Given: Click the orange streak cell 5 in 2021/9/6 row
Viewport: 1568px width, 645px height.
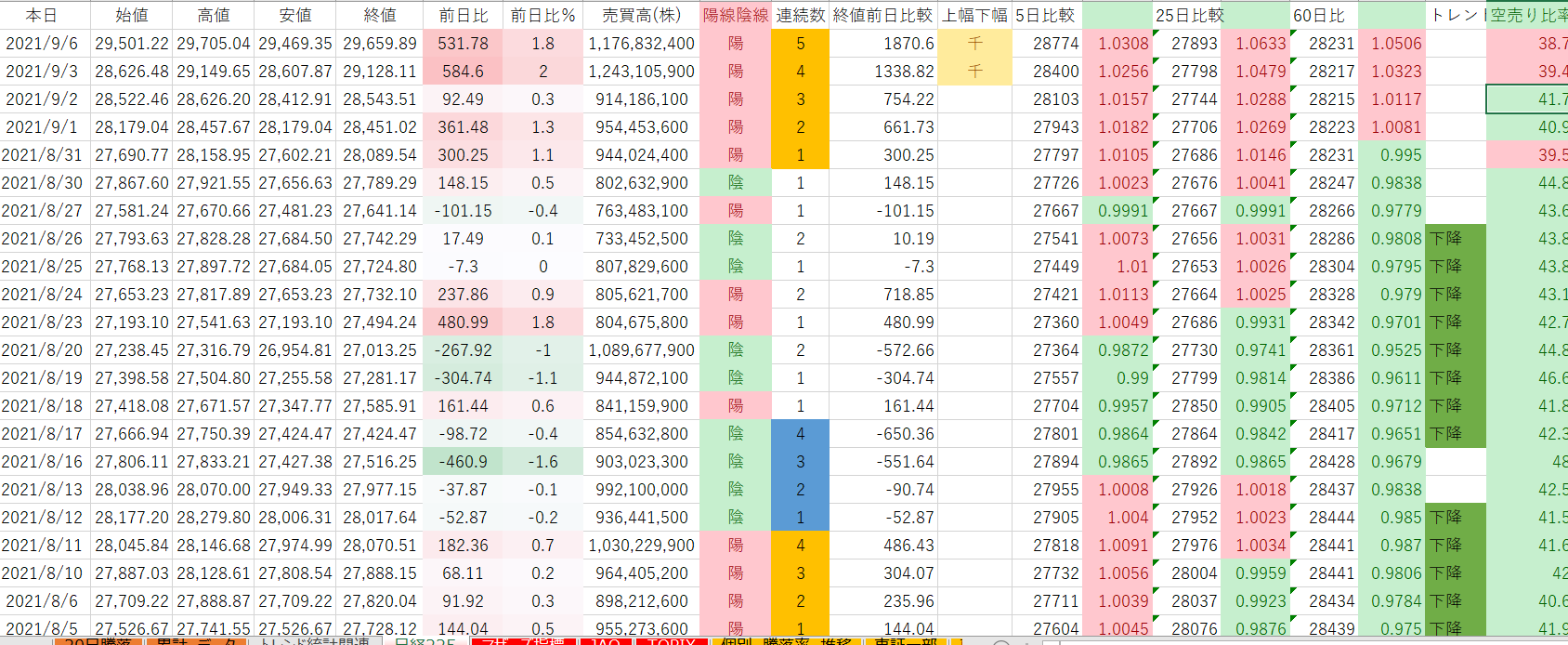Looking at the screenshot, I should coord(801,43).
